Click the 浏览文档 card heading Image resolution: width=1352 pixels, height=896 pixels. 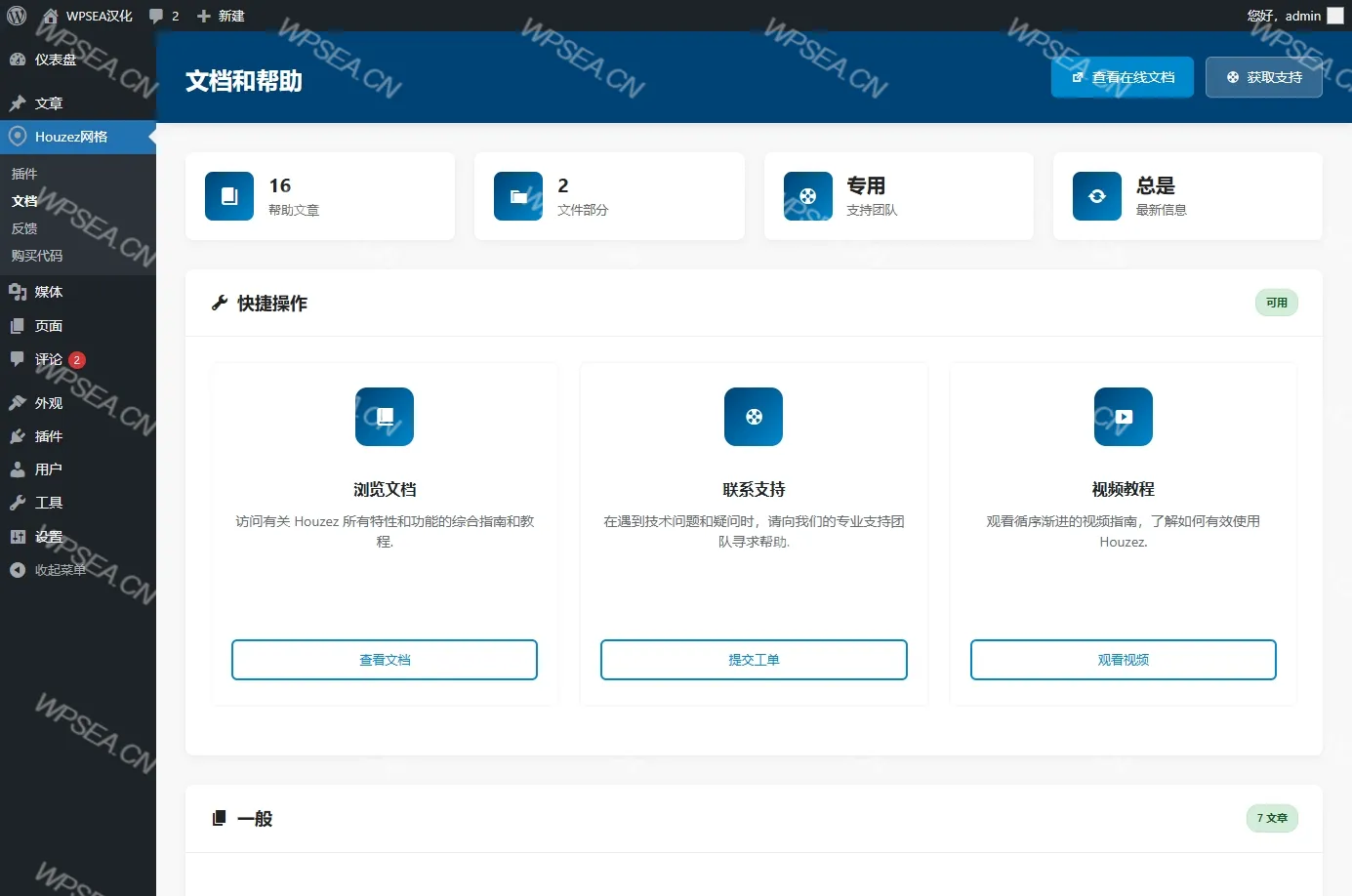[x=385, y=489]
